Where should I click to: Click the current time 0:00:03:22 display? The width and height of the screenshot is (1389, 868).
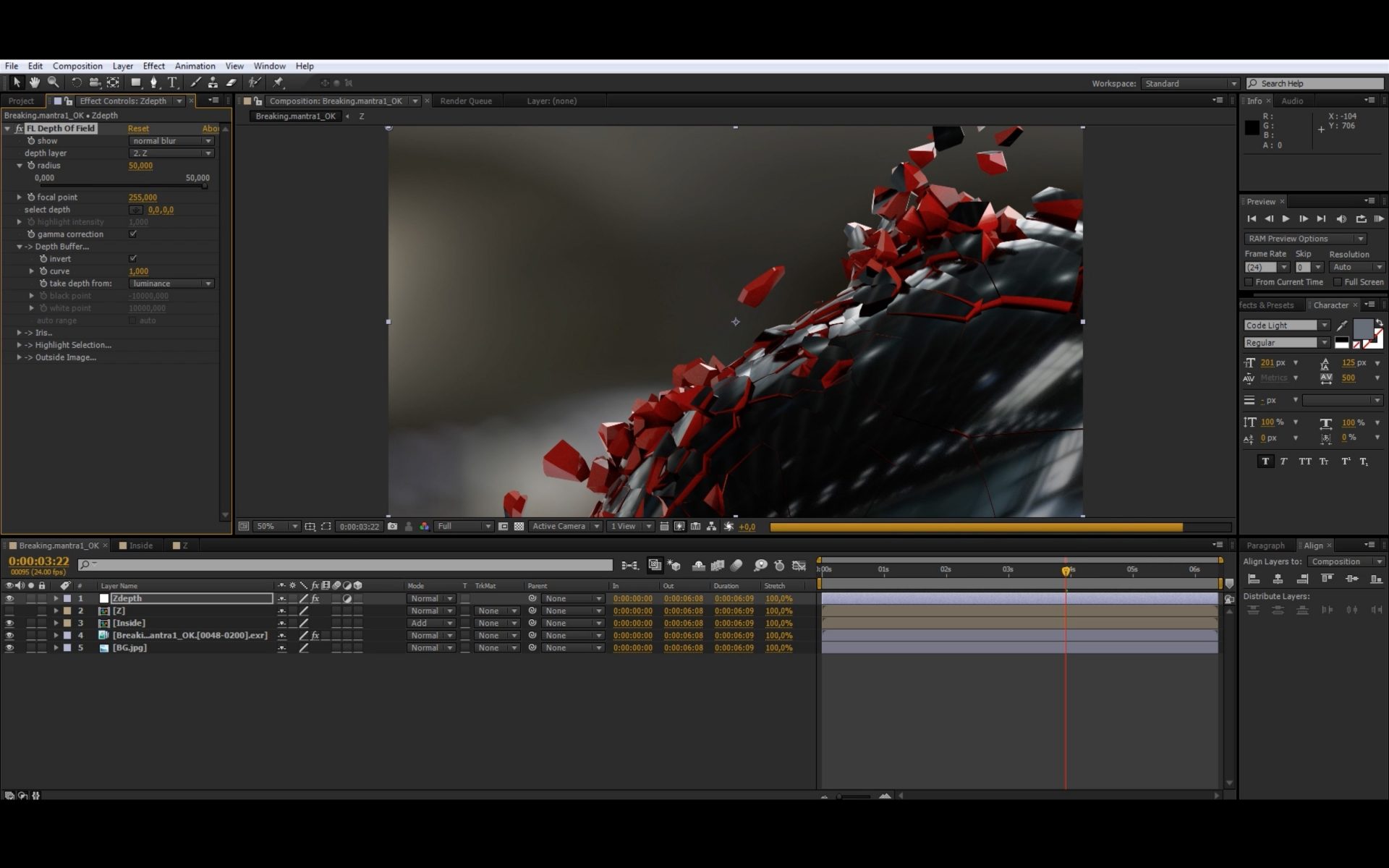39,561
